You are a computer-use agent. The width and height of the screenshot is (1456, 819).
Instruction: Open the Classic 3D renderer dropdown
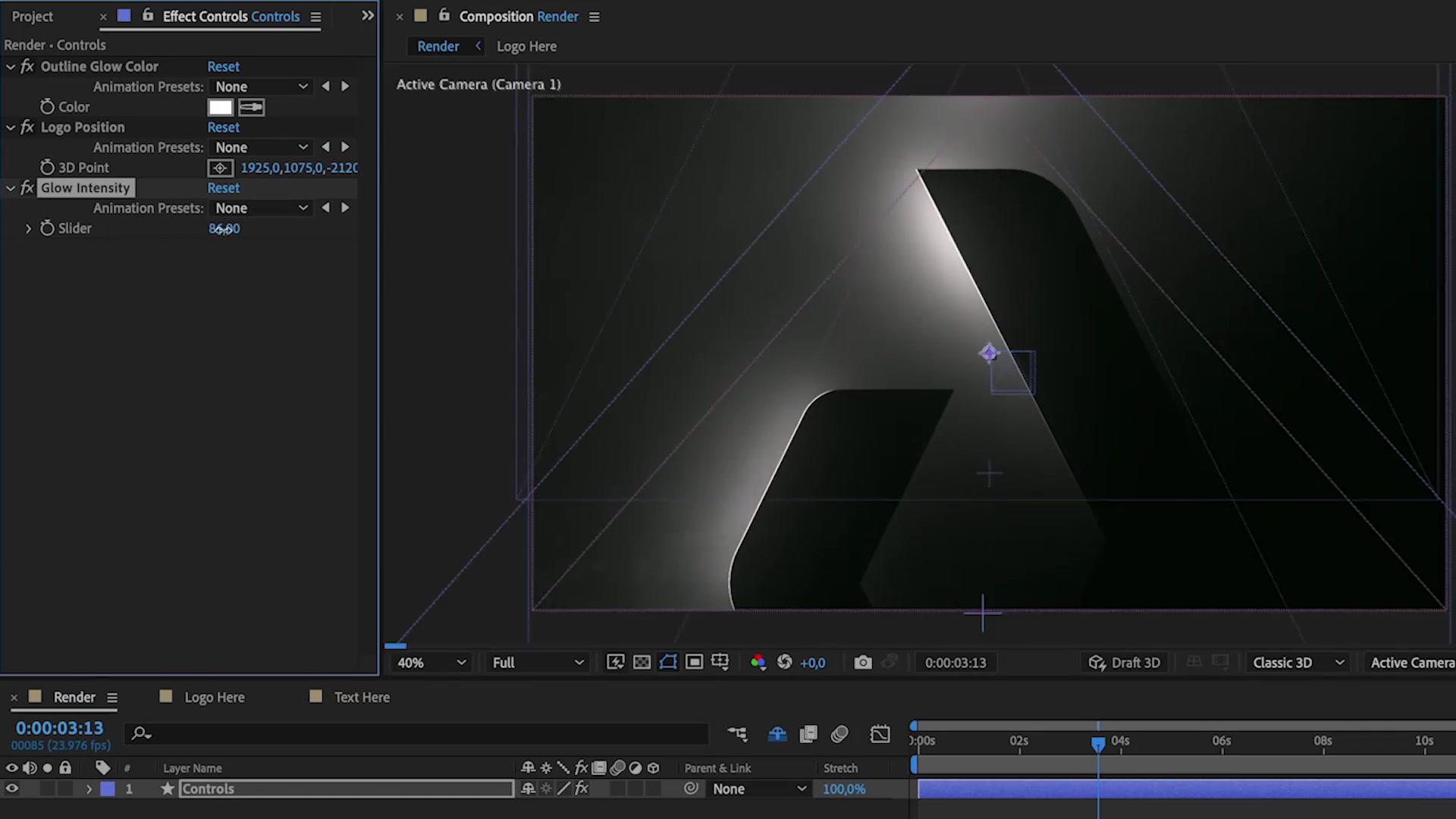click(x=1298, y=662)
